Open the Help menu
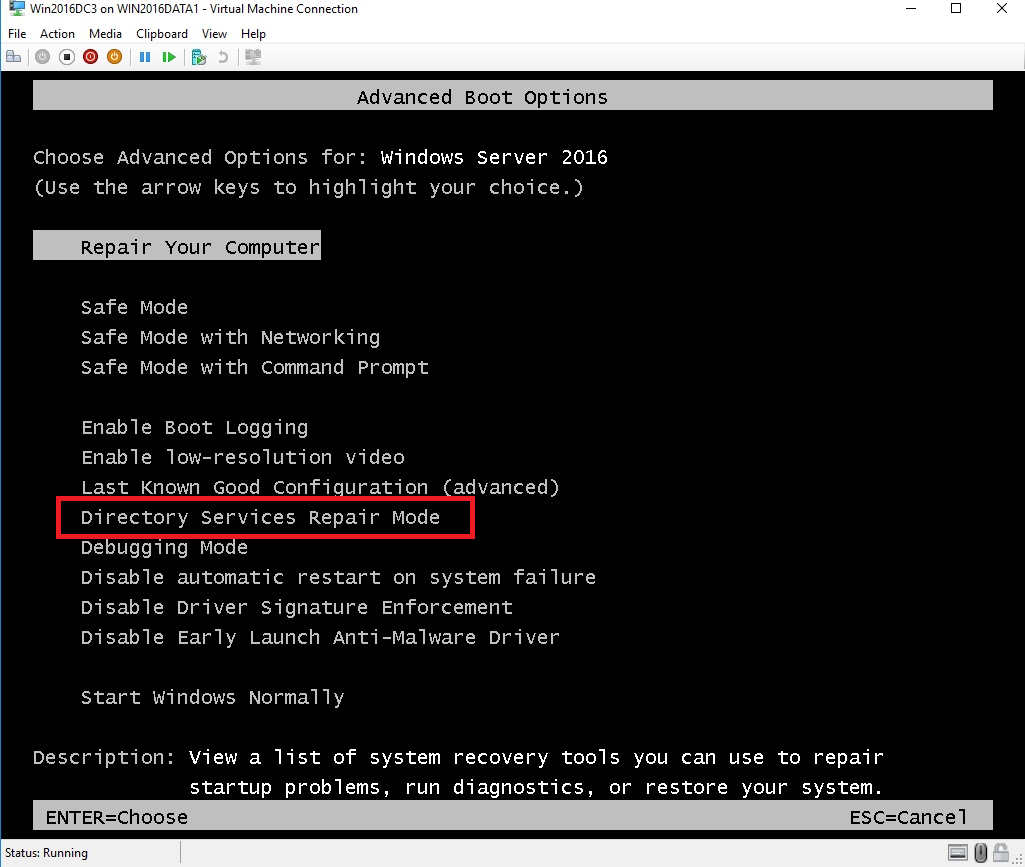Viewport: 1025px width, 867px height. pos(253,33)
